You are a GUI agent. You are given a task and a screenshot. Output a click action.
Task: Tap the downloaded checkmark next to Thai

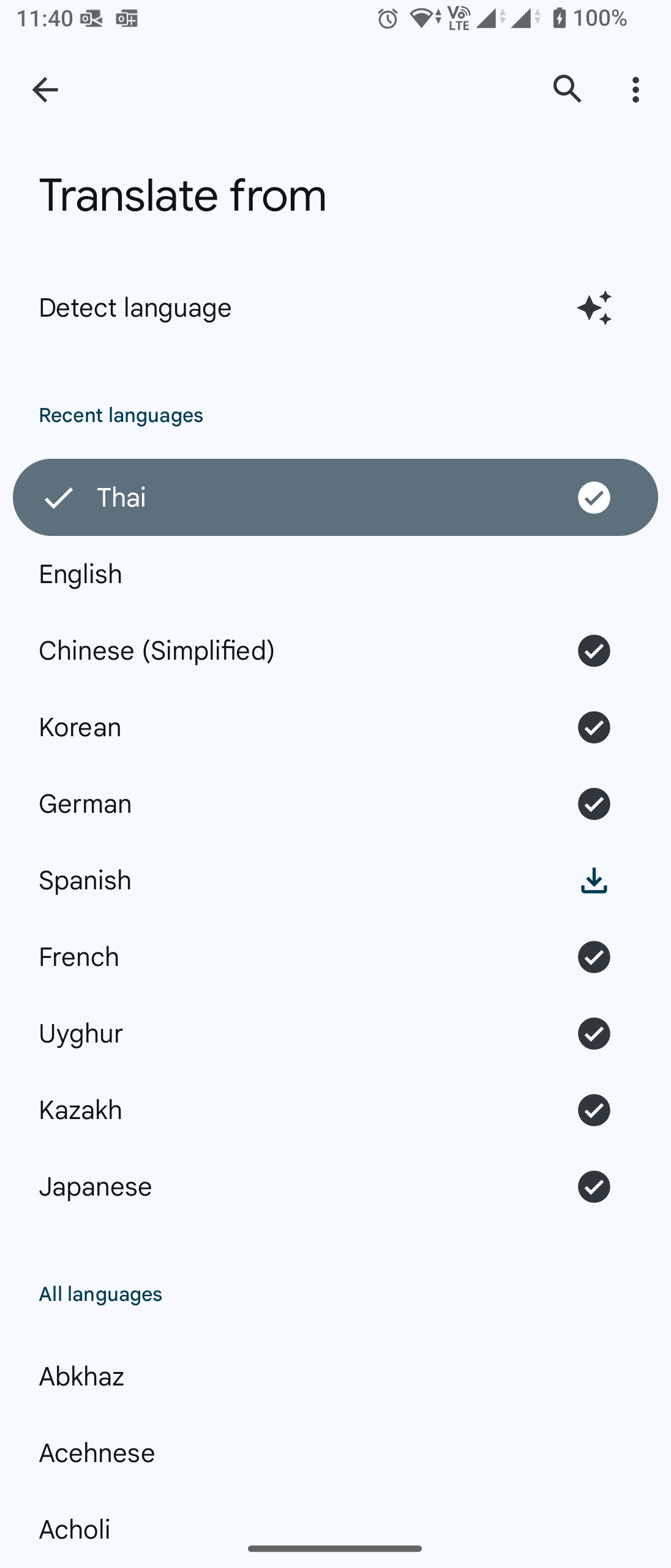(594, 497)
